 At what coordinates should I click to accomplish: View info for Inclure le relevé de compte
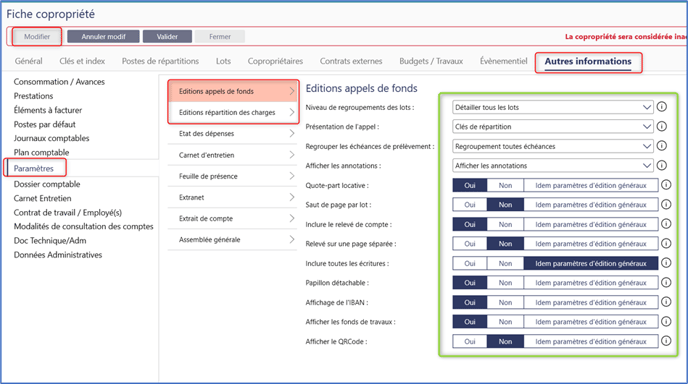[666, 224]
